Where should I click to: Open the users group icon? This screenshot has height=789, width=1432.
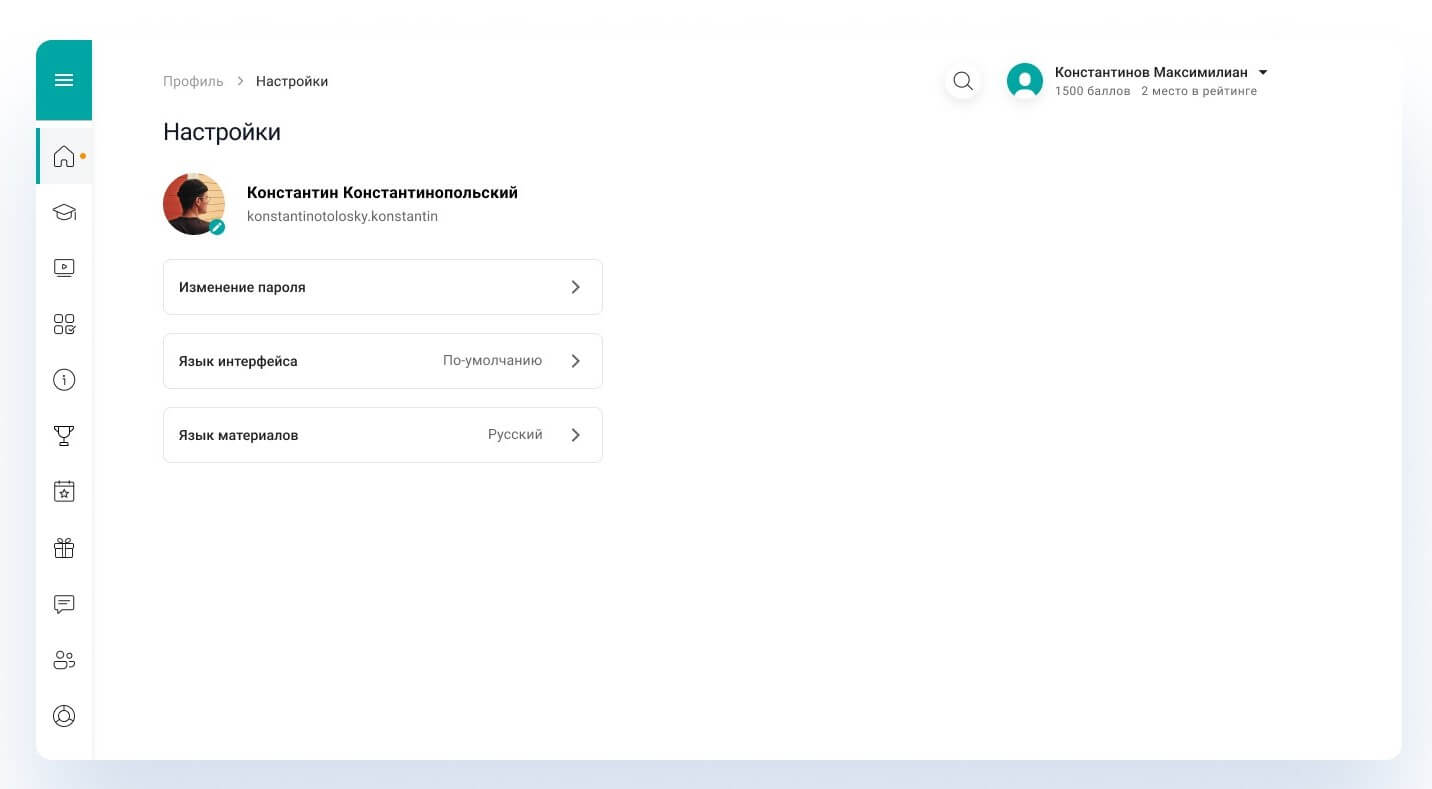pyautogui.click(x=64, y=660)
